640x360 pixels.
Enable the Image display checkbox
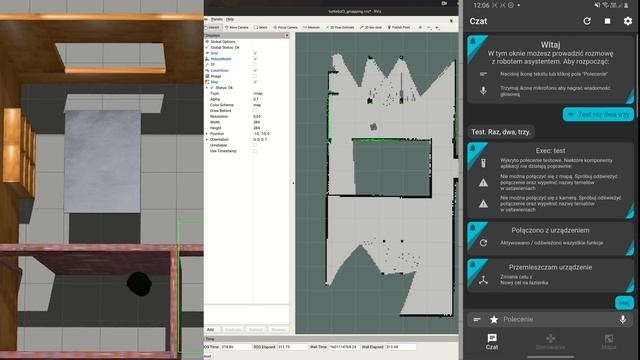point(255,76)
